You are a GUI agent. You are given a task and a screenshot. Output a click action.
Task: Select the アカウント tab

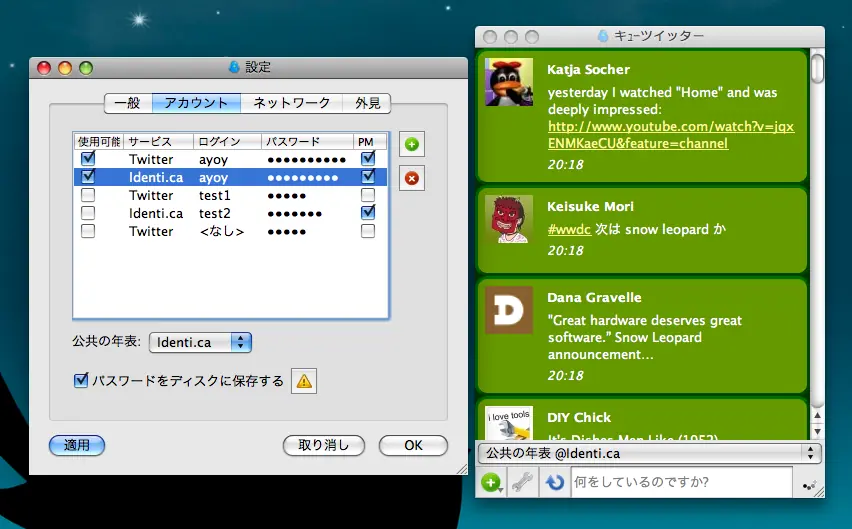196,103
